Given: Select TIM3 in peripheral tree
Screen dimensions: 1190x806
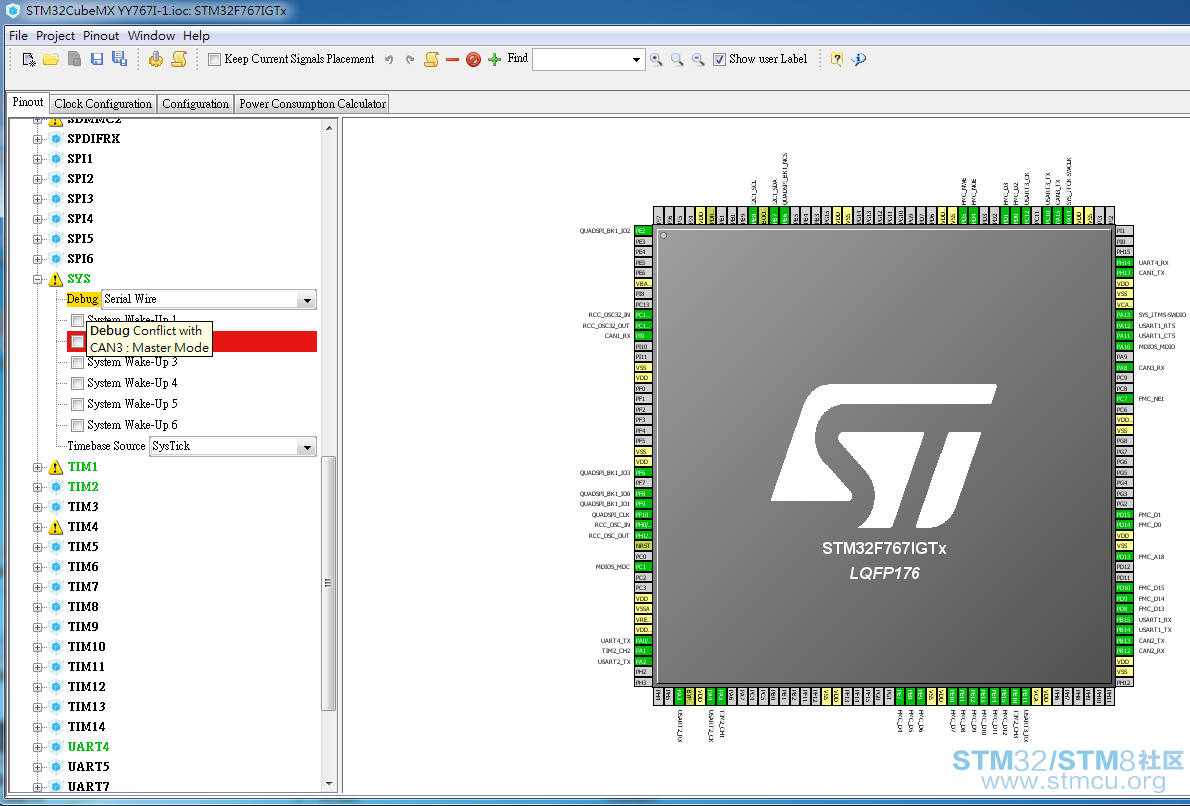Looking at the screenshot, I should coord(83,507).
